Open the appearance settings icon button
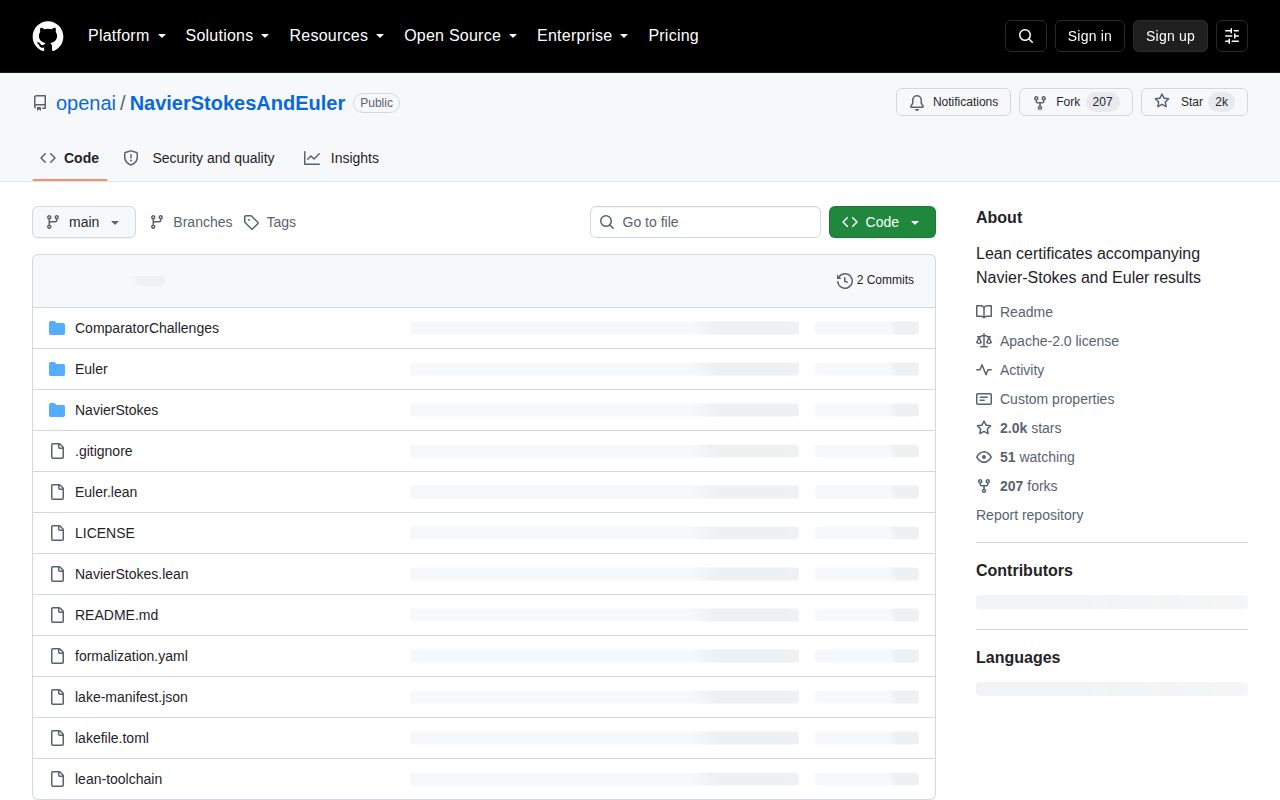1280x800 pixels. coord(1232,36)
